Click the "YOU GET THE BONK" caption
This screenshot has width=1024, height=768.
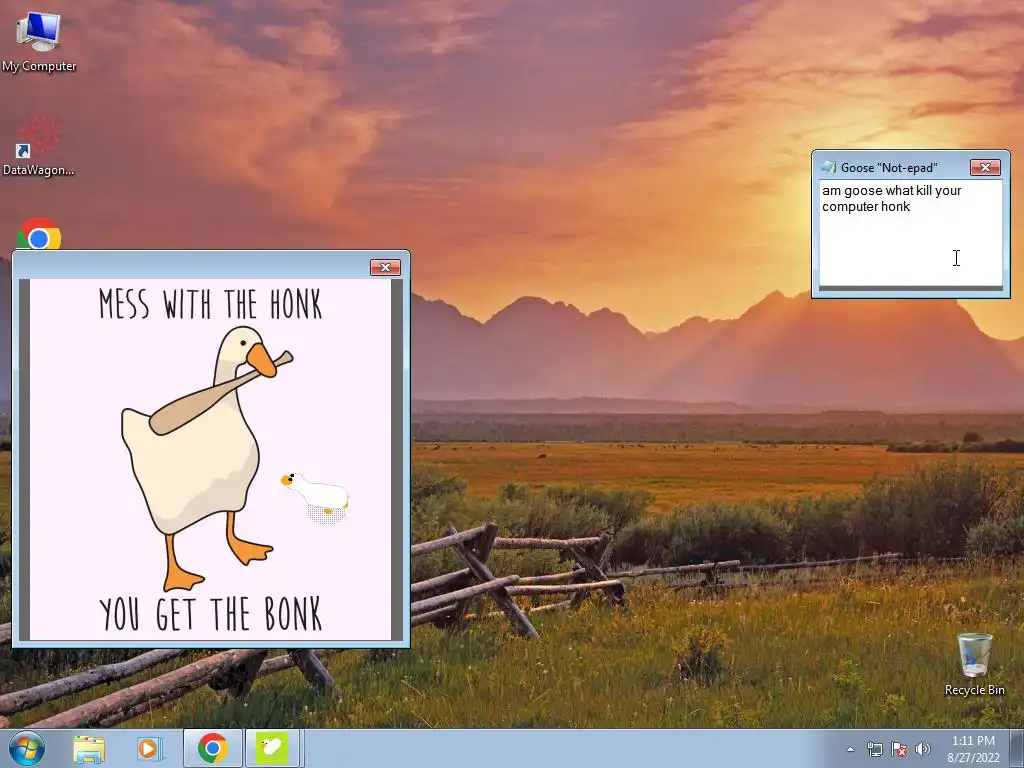(x=210, y=614)
